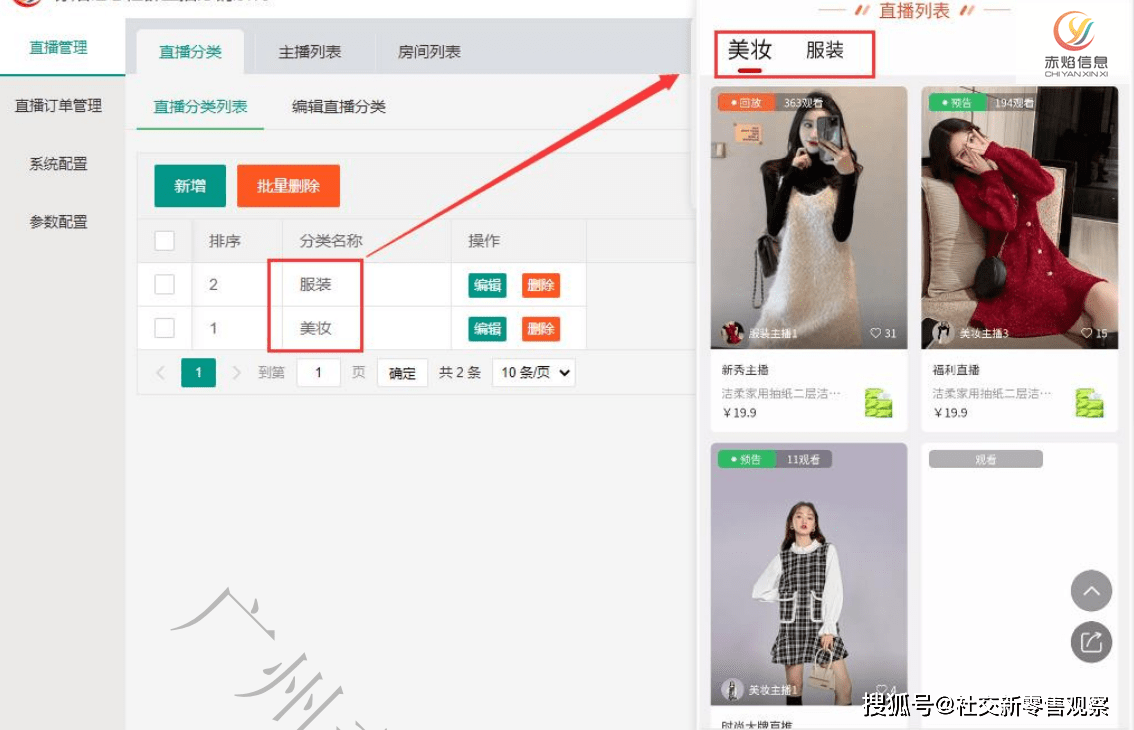The image size is (1134, 730).
Task: Click the green 新增 button
Action: point(190,186)
